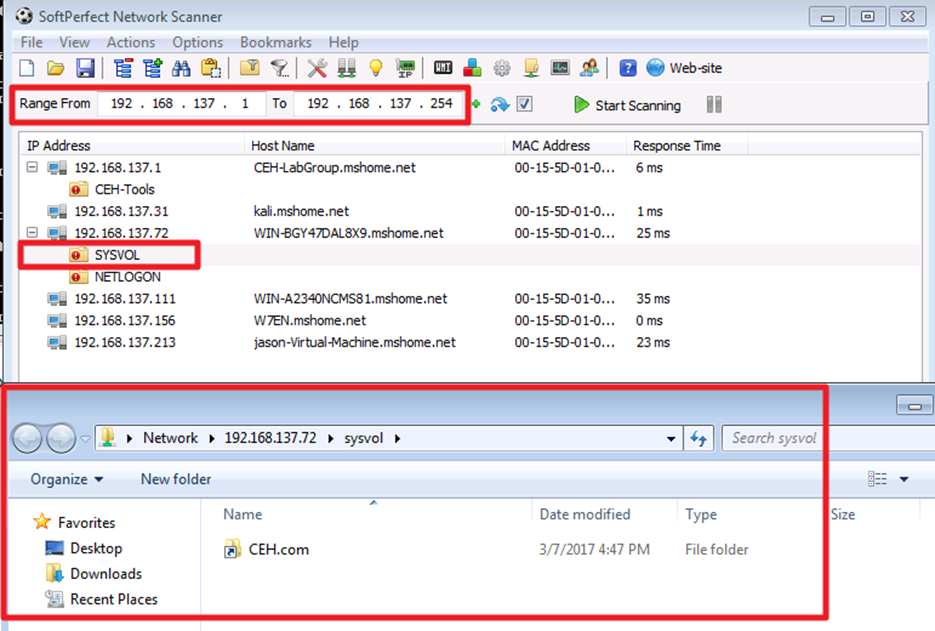Click the Open folder toolbar icon
This screenshot has height=631, width=935.
(55, 68)
